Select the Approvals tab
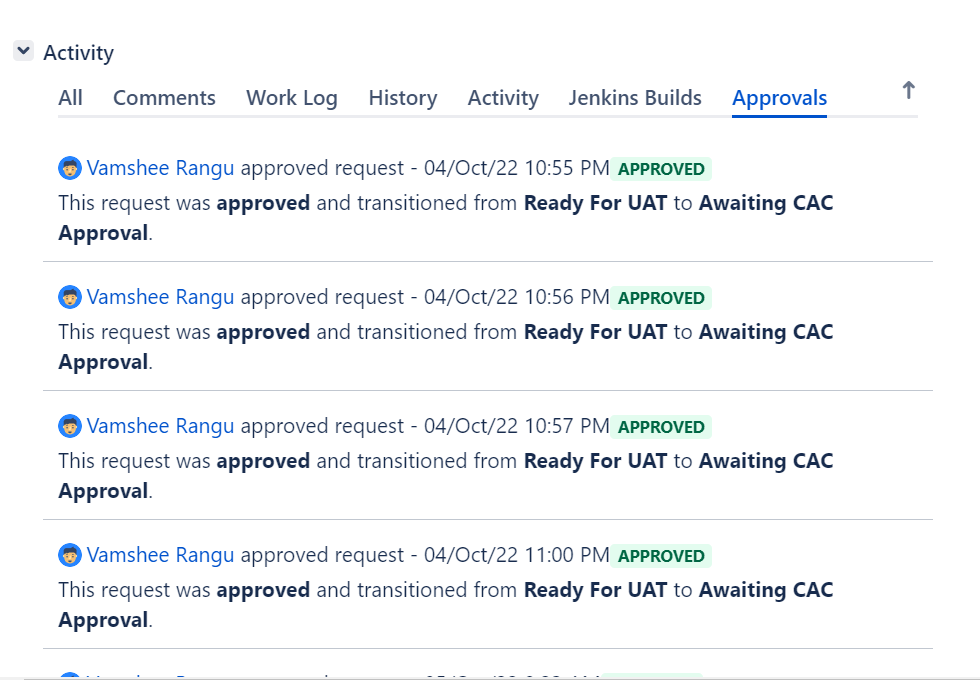Screen dimensions: 980x680 [x=779, y=98]
